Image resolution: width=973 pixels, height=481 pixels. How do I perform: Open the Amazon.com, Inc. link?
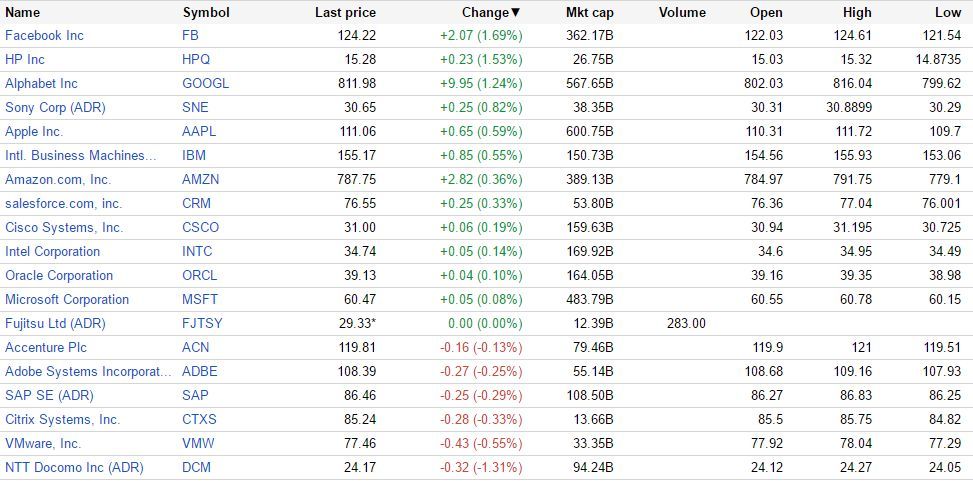click(58, 179)
